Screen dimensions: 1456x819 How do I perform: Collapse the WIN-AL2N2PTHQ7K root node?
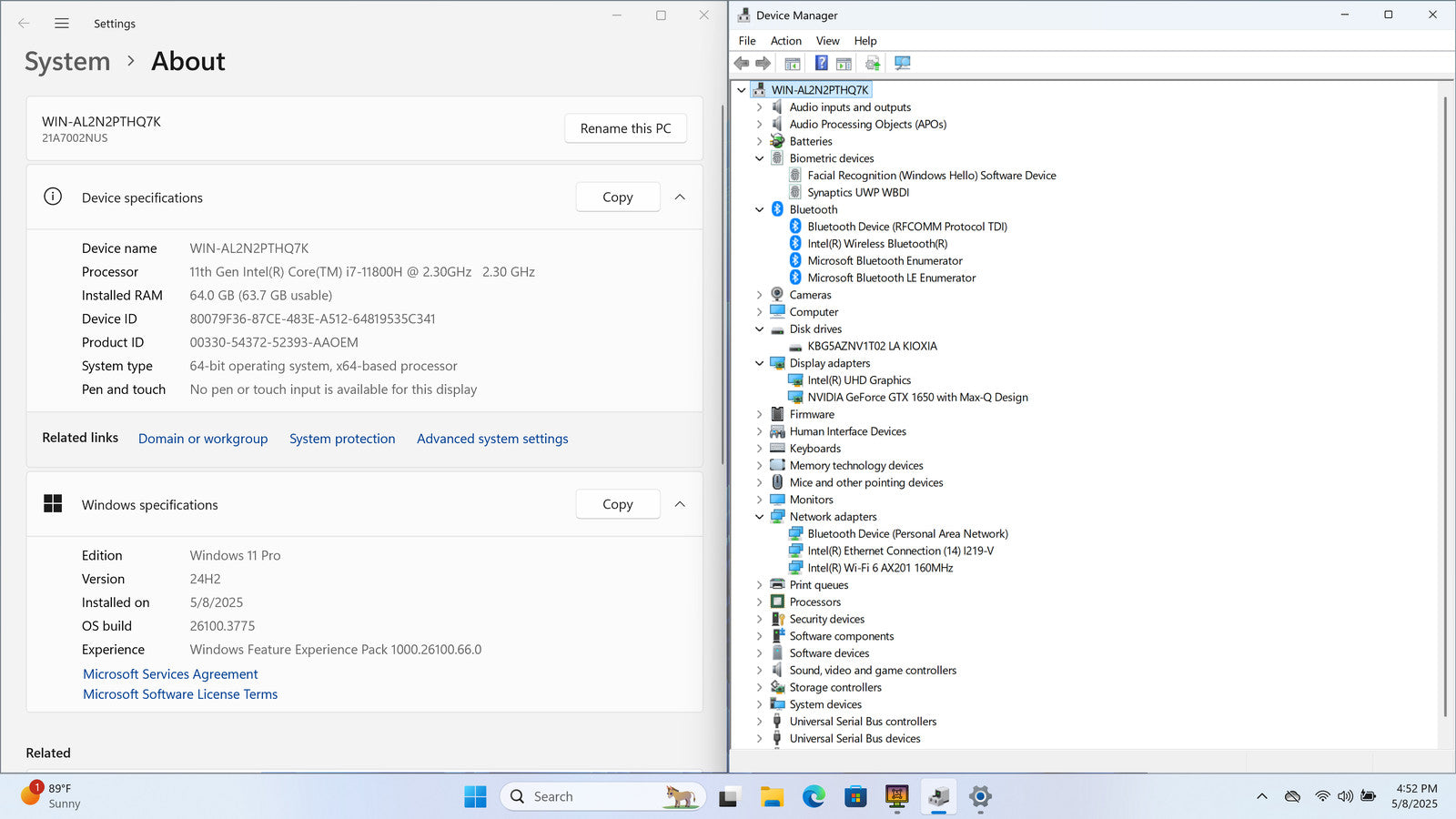tap(742, 90)
